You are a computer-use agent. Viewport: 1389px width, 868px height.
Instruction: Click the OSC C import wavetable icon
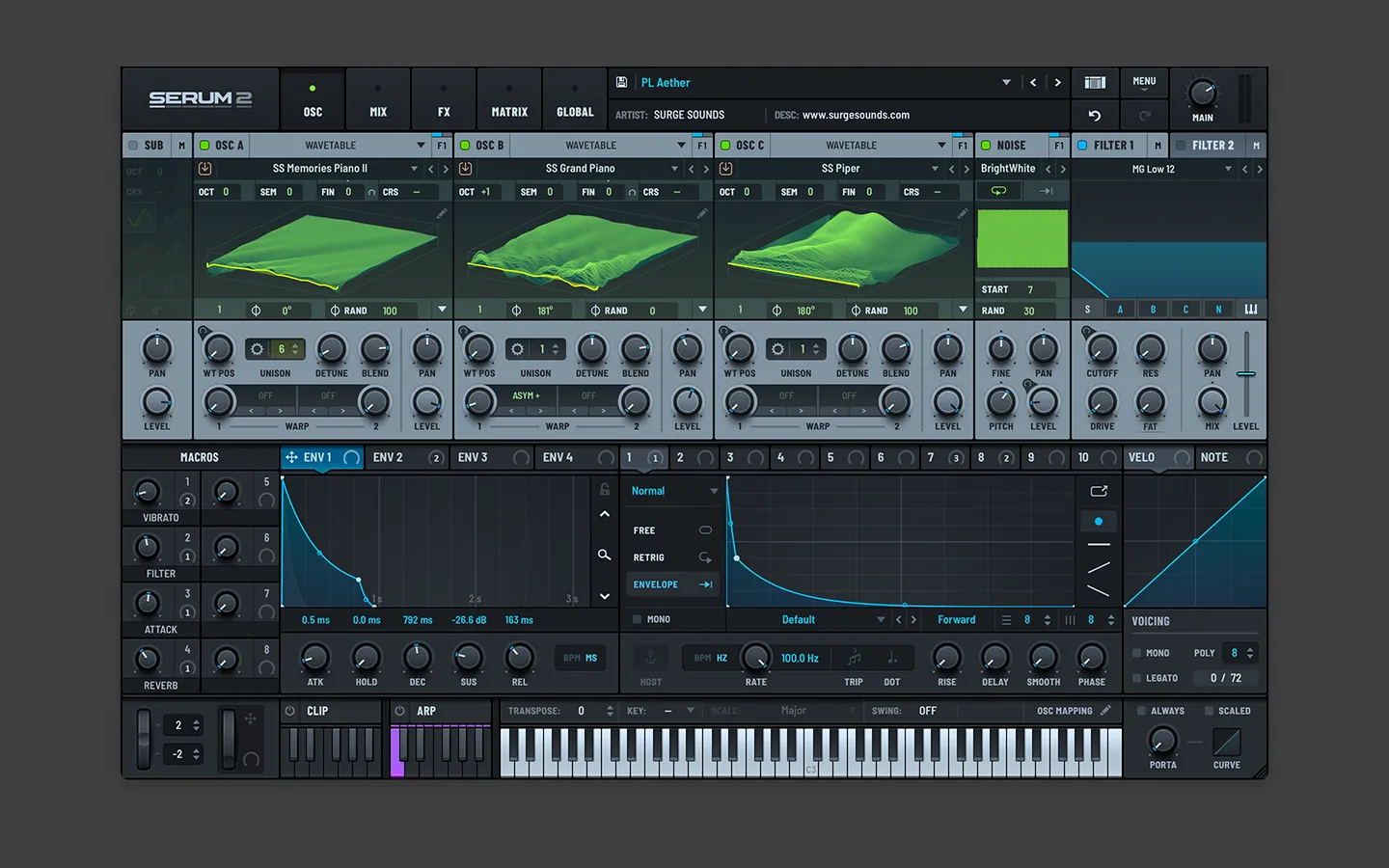coord(726,168)
